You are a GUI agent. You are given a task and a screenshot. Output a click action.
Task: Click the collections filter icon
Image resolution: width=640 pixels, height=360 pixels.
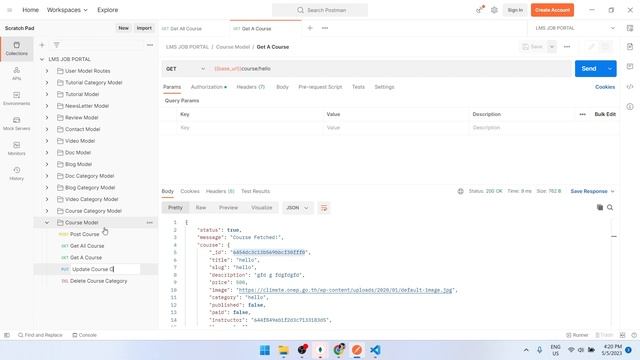(x=56, y=45)
